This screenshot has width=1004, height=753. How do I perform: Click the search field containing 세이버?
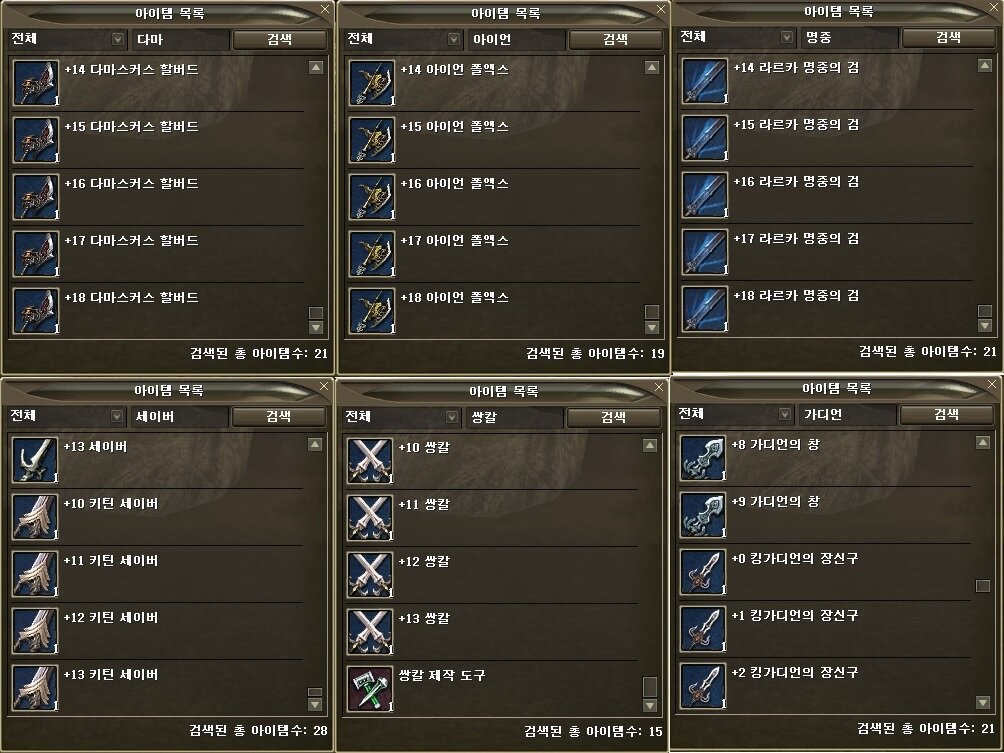(179, 417)
